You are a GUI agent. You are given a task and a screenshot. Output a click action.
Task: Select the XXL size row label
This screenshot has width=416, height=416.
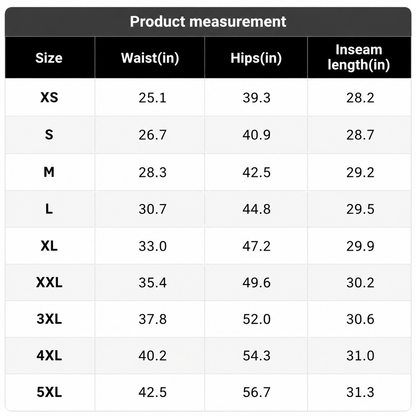pos(49,283)
